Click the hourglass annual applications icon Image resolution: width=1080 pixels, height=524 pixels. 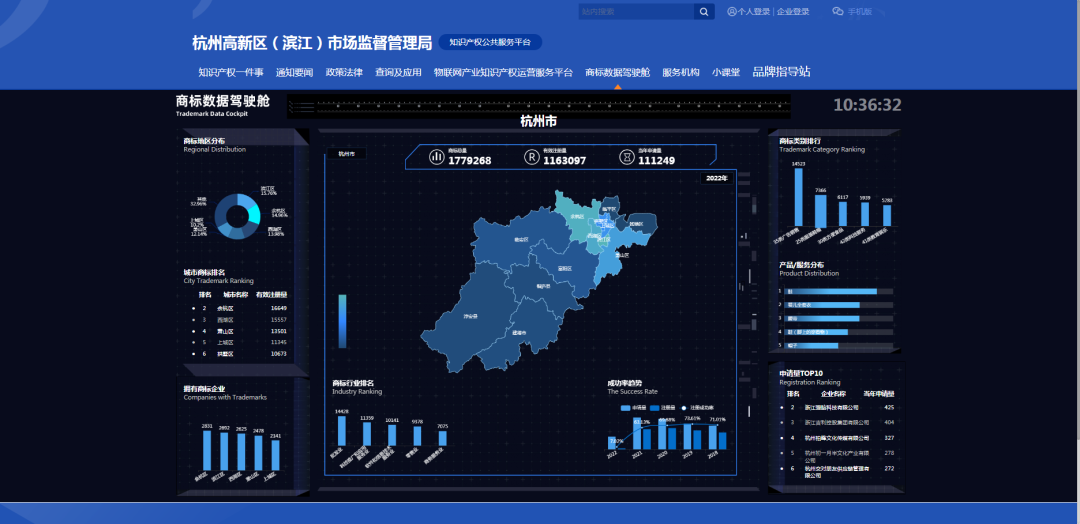[626, 157]
